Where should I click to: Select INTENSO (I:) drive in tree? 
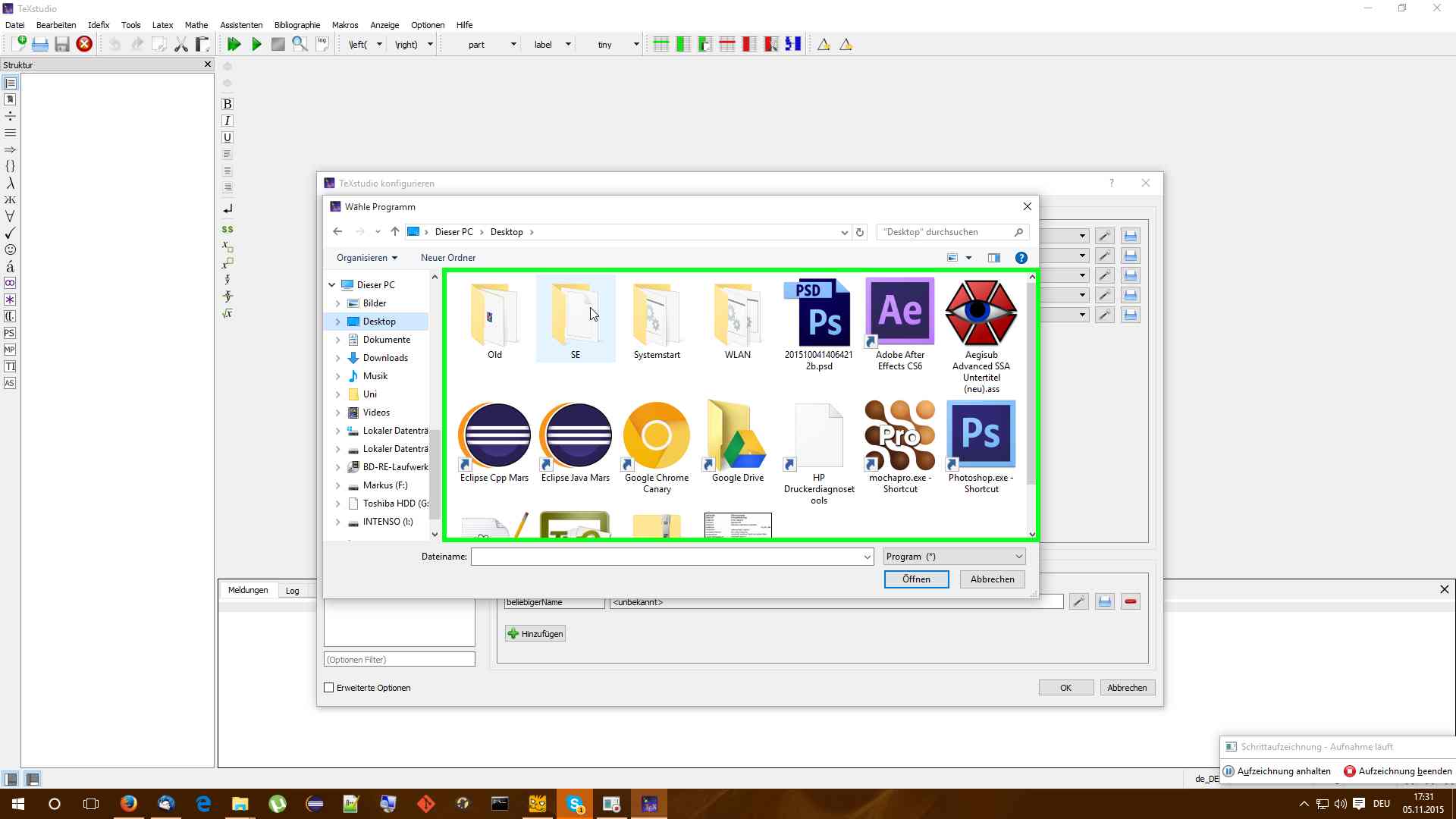388,522
